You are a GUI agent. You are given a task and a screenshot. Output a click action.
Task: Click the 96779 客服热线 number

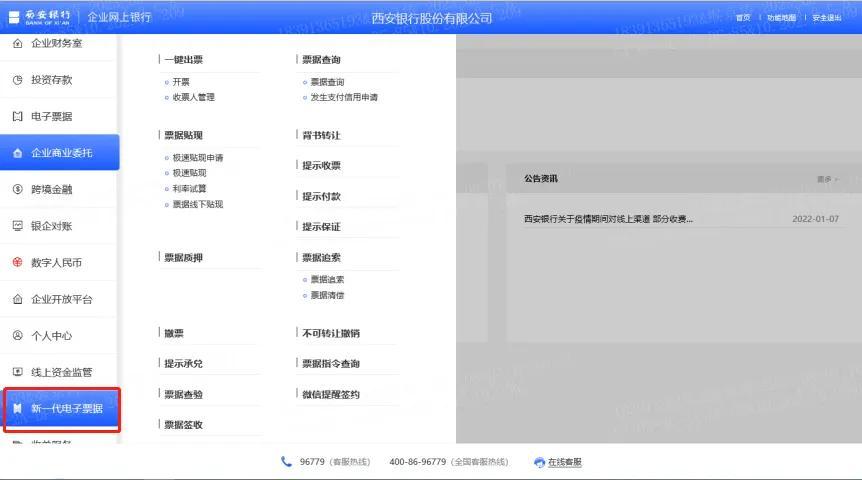335,462
